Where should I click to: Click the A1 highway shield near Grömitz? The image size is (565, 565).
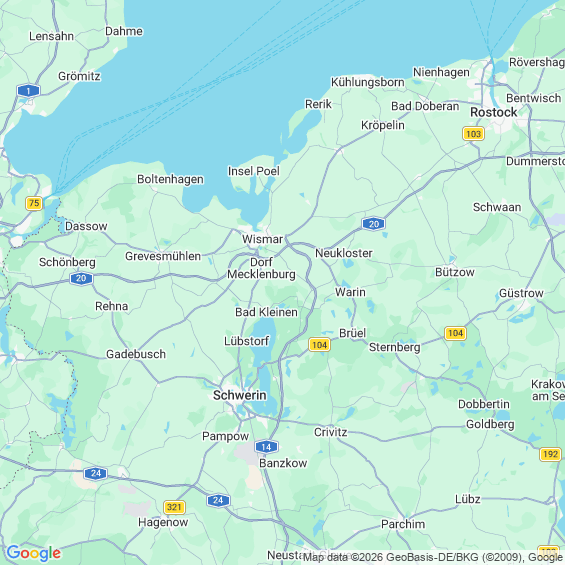point(28,90)
